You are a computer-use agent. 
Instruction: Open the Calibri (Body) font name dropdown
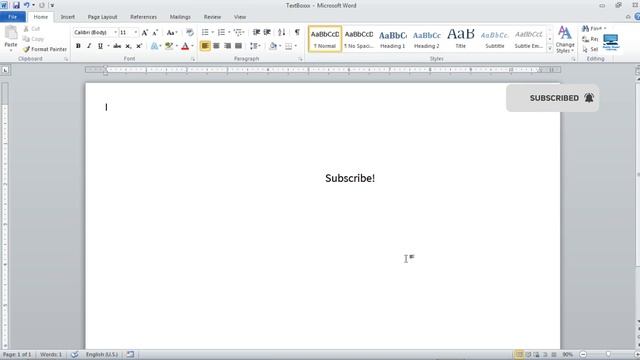[116, 32]
